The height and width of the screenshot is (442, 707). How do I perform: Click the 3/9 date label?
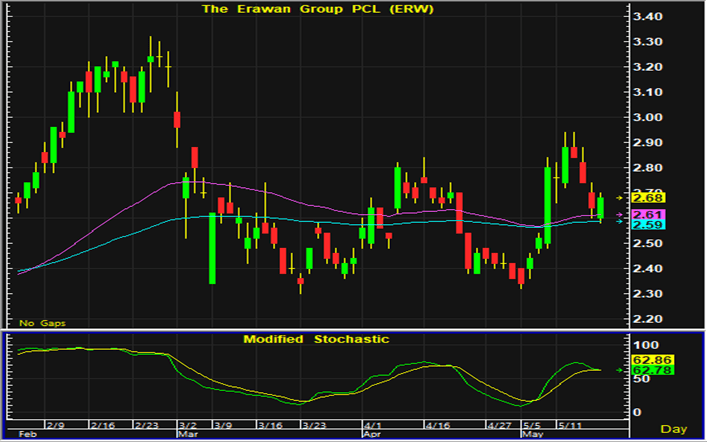tap(222, 425)
